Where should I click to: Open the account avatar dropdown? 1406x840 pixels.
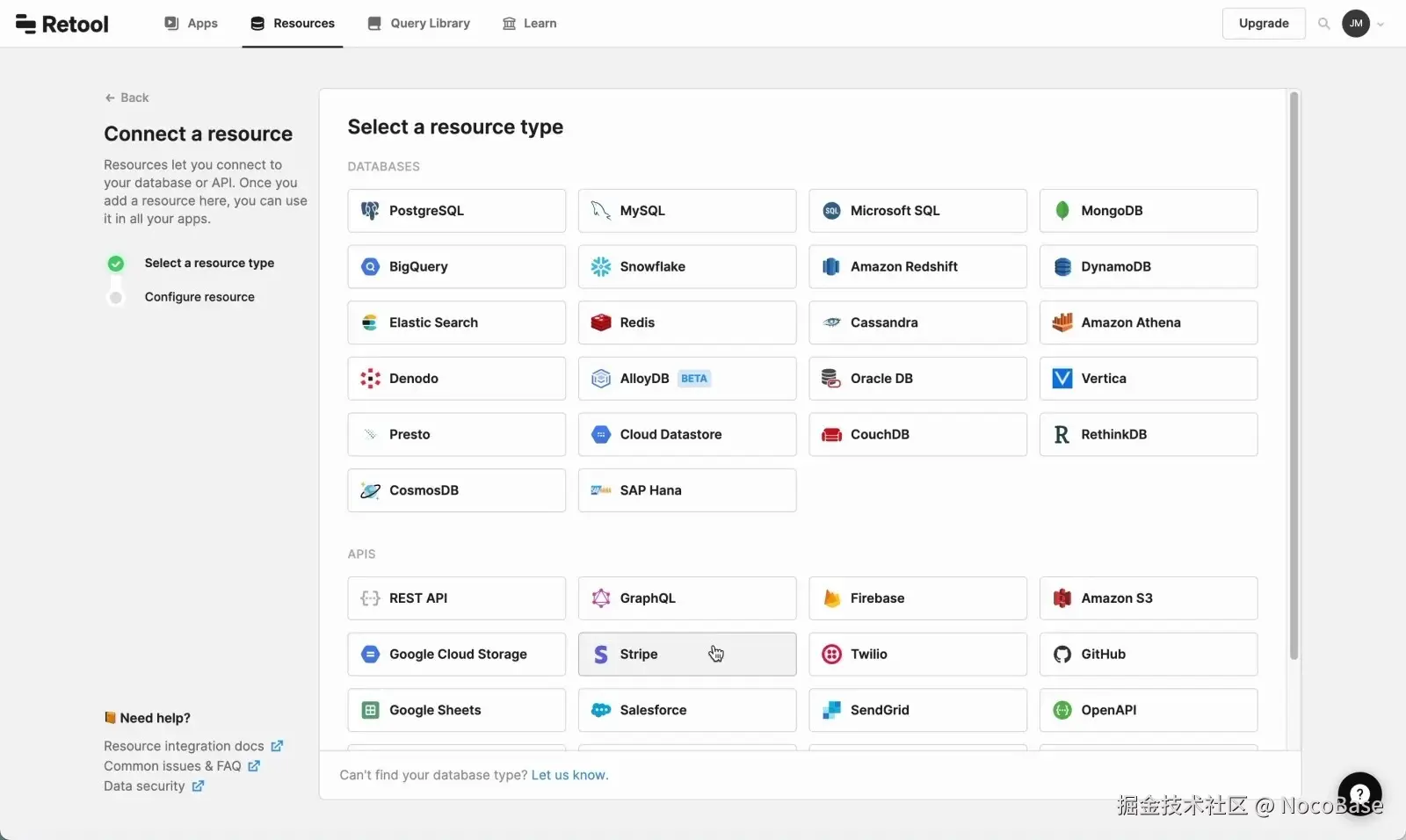point(1356,24)
